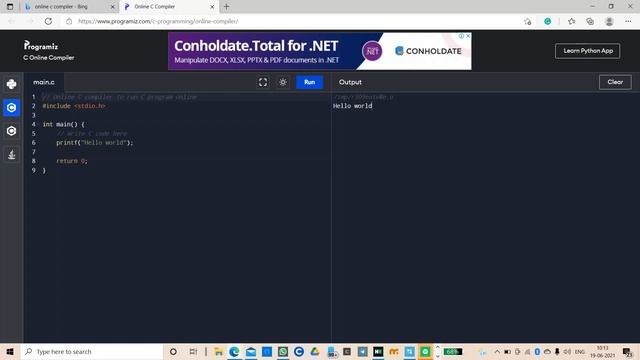This screenshot has width=640, height=360.
Task: Close the 'Online C Compiler' tab
Action: tap(212, 7)
